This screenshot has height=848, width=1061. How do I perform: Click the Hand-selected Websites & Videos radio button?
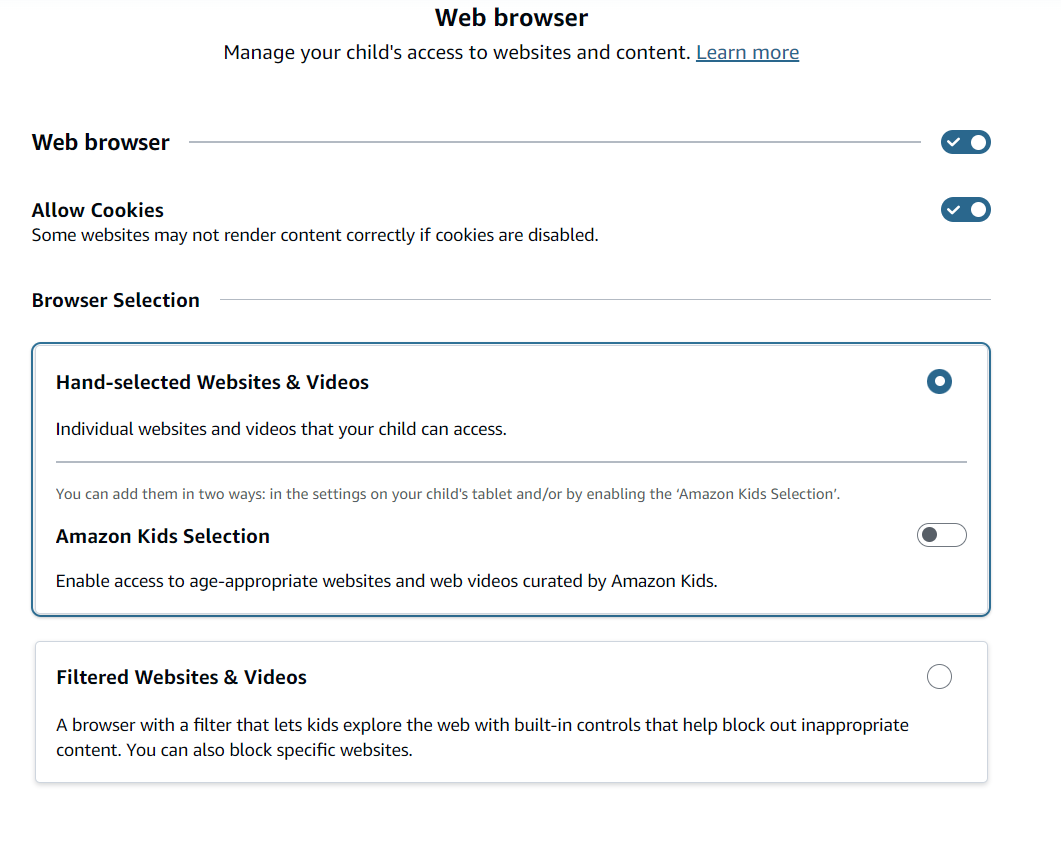939,381
